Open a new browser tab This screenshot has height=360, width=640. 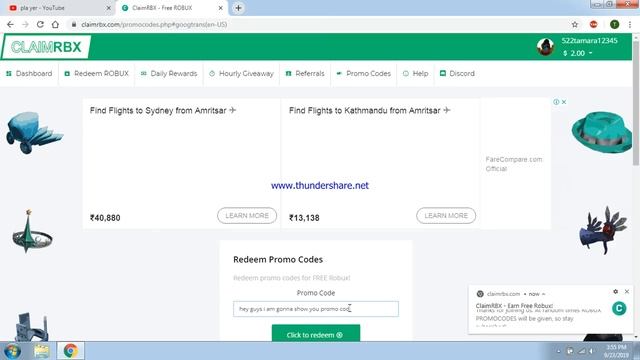238,8
